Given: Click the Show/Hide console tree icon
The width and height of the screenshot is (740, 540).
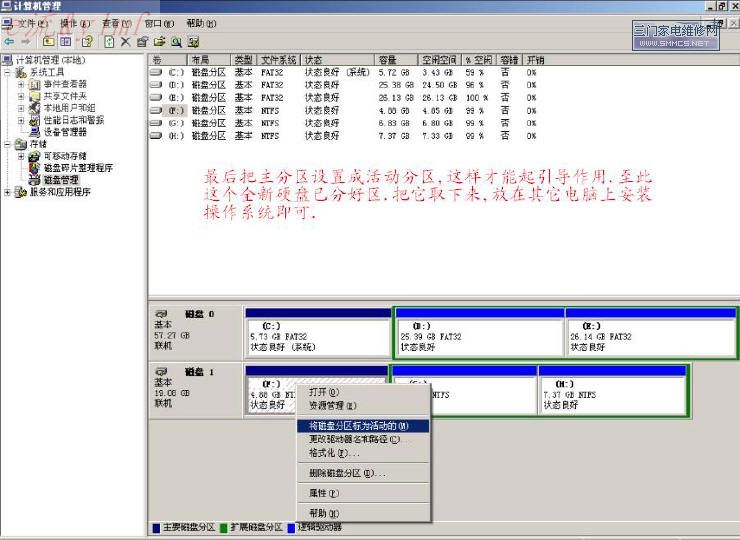Looking at the screenshot, I should [x=66, y=42].
